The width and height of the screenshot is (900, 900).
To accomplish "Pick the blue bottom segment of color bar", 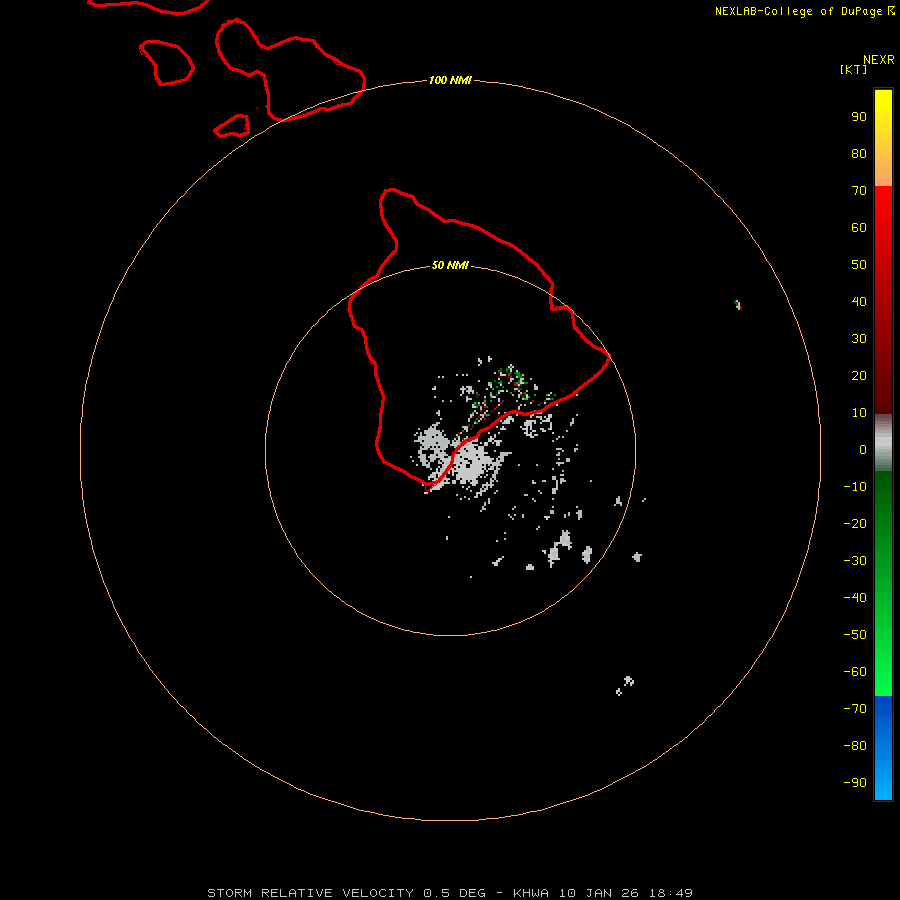I will pyautogui.click(x=883, y=748).
